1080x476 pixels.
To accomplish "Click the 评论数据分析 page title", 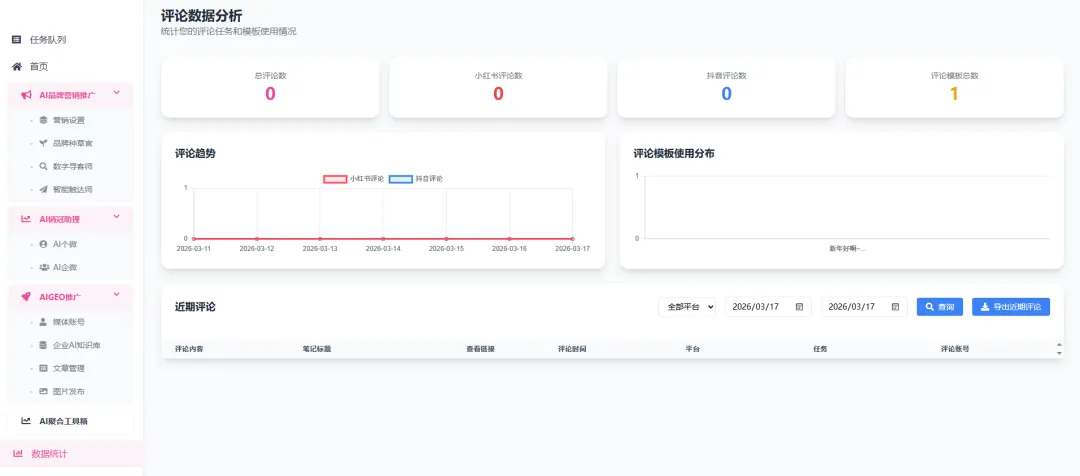I will 201,14.
